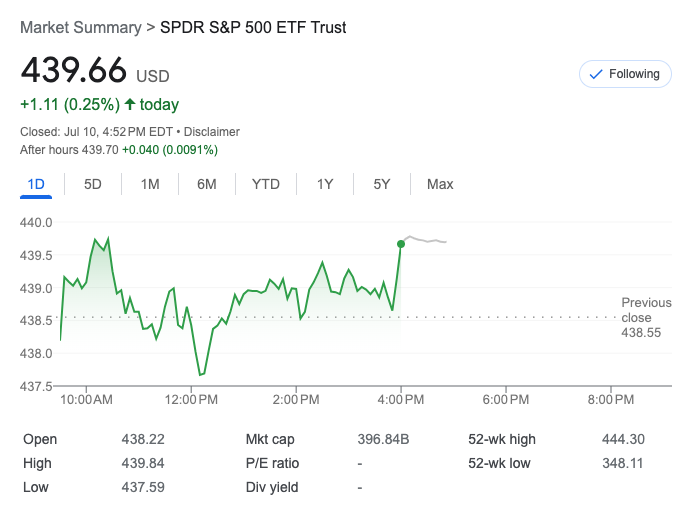Screen dimensions: 693x508
Task: Toggle the Following button
Action: point(625,74)
